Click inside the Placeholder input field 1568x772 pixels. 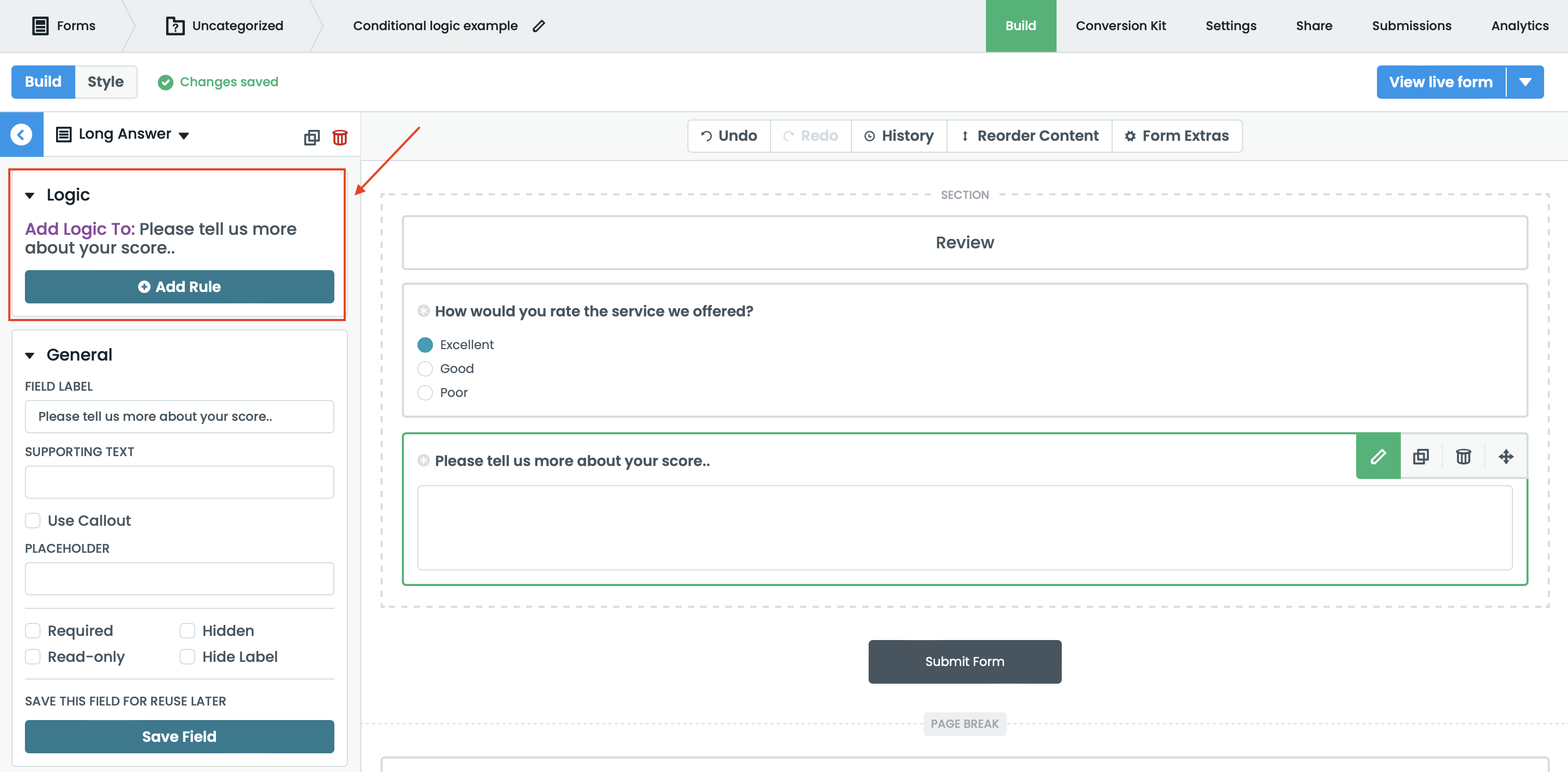pyautogui.click(x=179, y=578)
